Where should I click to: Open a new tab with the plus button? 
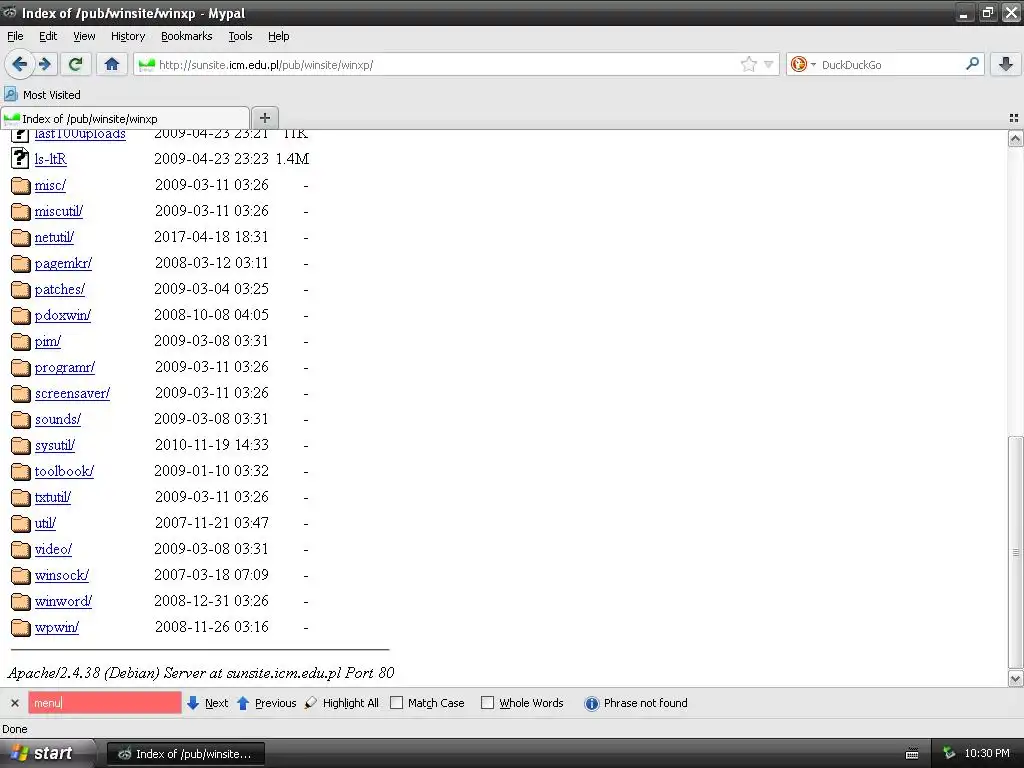[x=264, y=118]
